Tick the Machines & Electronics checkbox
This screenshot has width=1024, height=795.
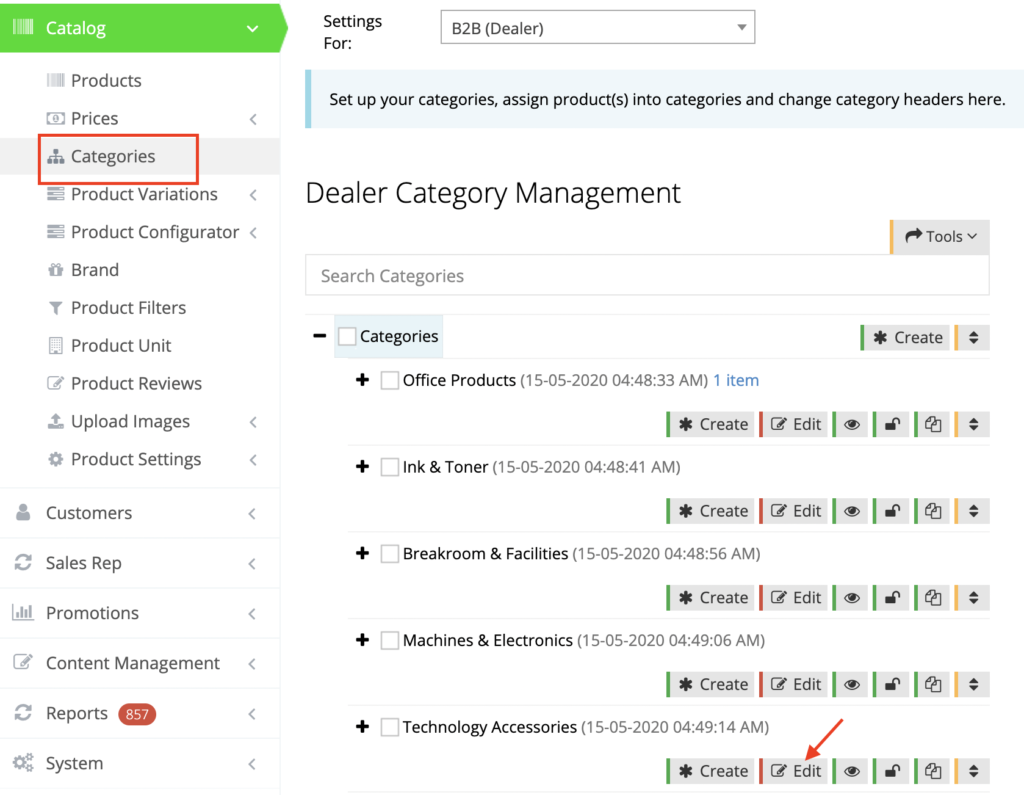pyautogui.click(x=390, y=640)
